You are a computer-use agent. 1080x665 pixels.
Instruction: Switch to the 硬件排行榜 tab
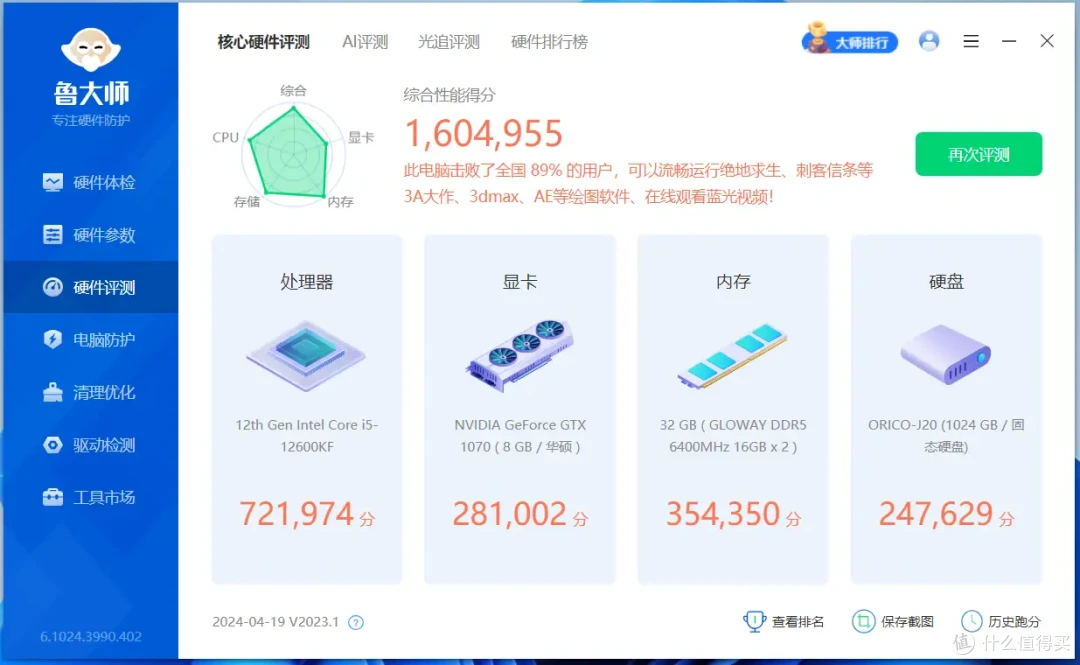click(549, 42)
